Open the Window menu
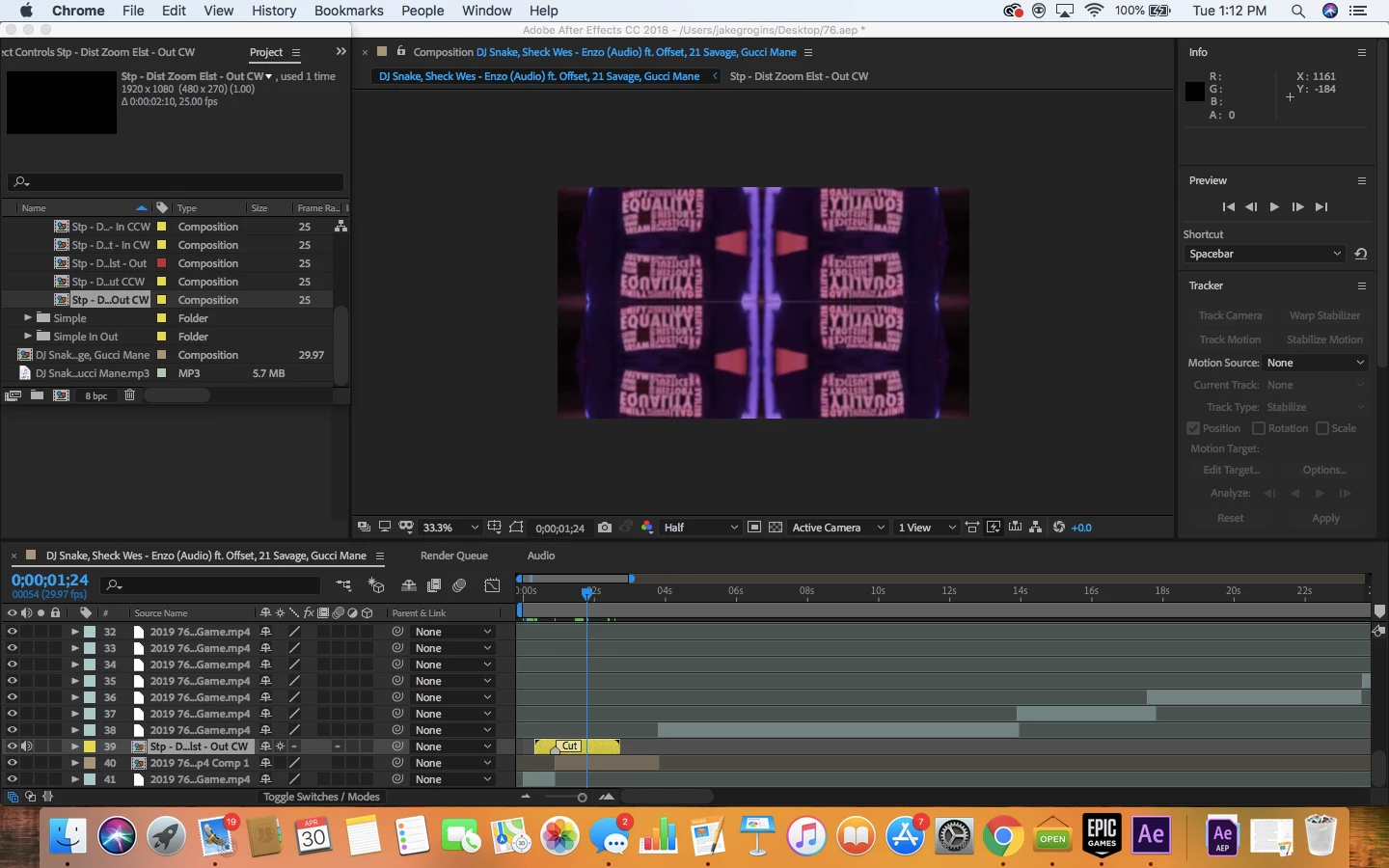Screen dimensions: 1389x868 click(486, 11)
